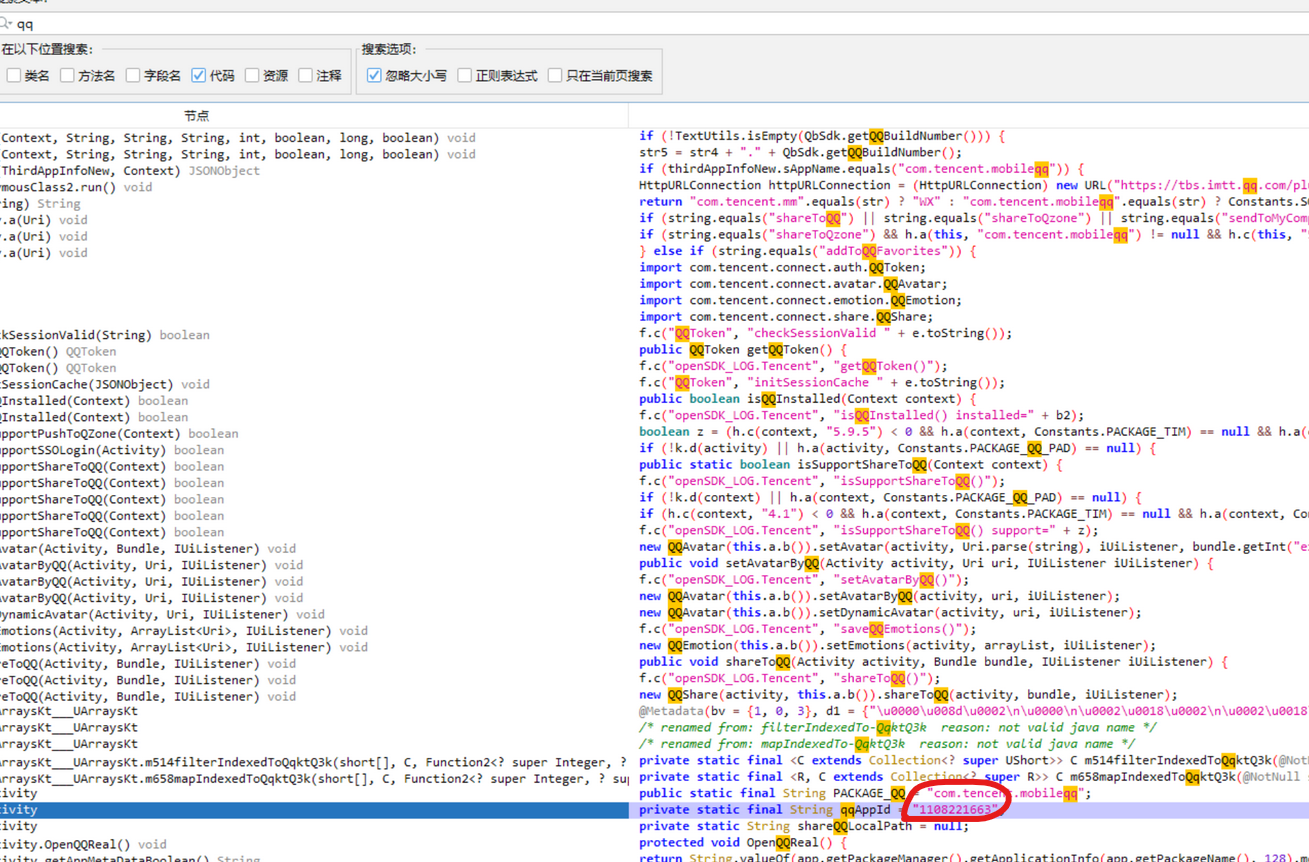The width and height of the screenshot is (1309, 862).
Task: Open the search history magnifier dropdown
Action: [5, 22]
